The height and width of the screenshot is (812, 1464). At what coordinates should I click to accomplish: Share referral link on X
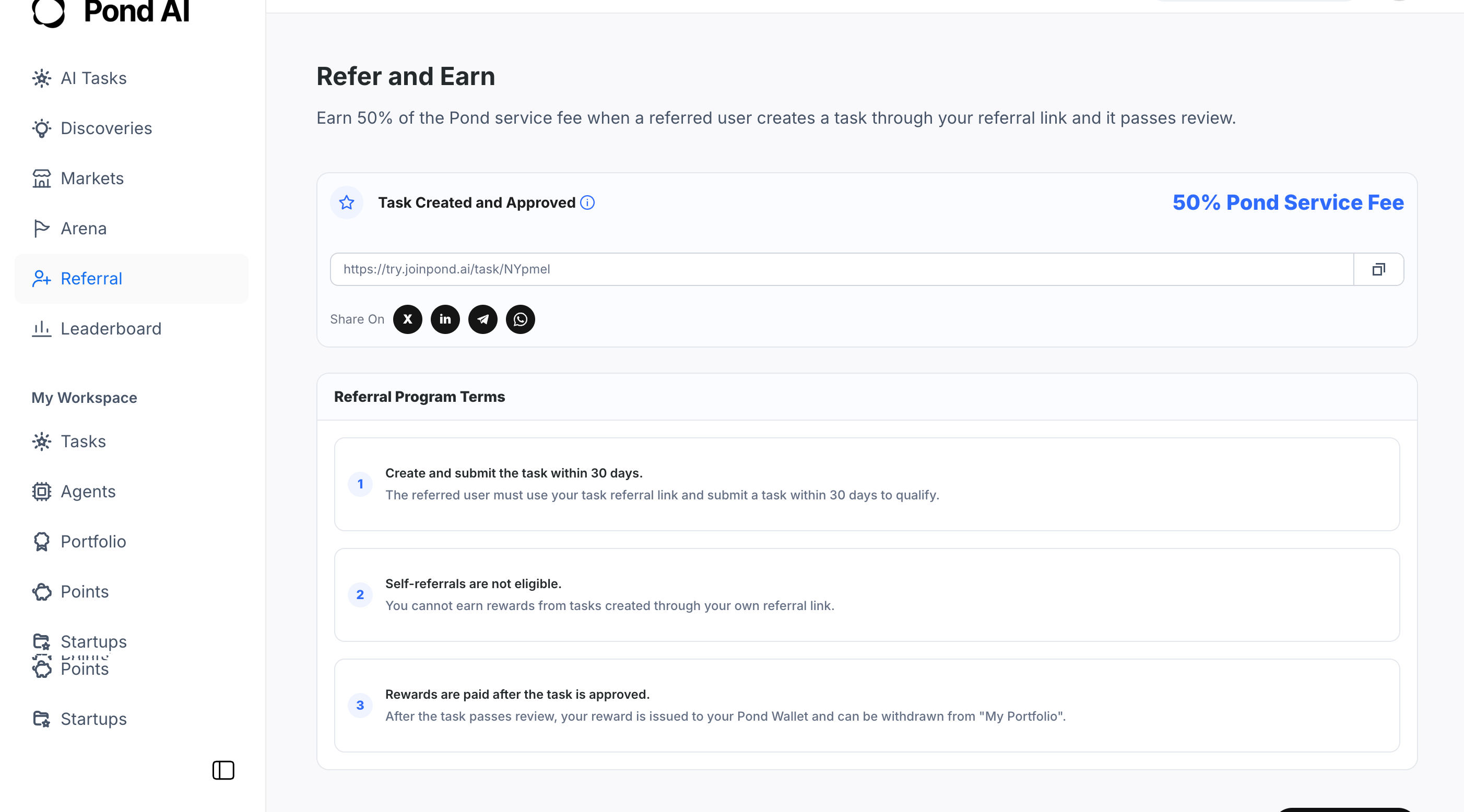tap(407, 319)
